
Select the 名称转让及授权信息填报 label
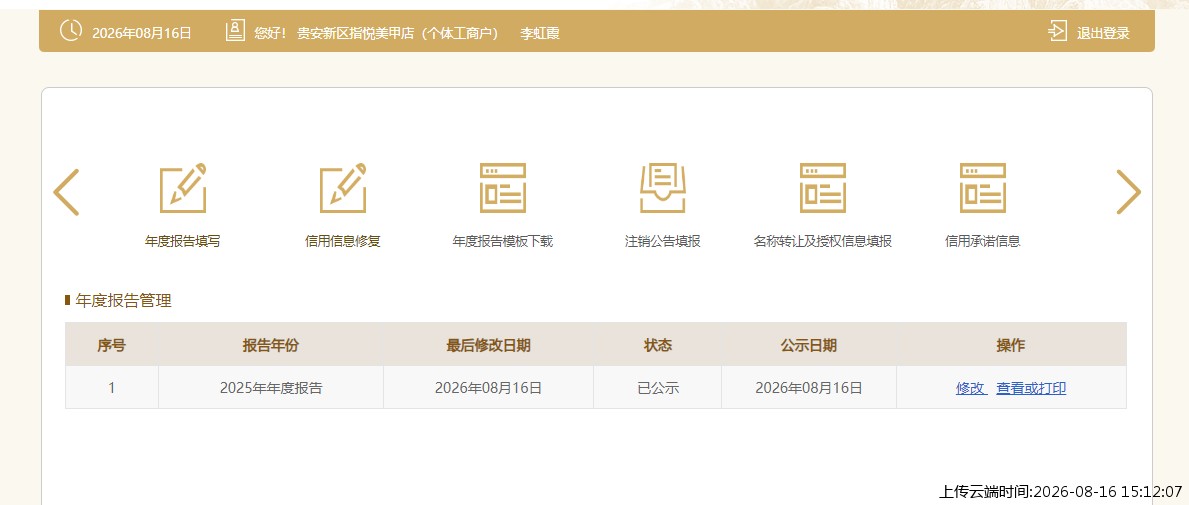[823, 242]
